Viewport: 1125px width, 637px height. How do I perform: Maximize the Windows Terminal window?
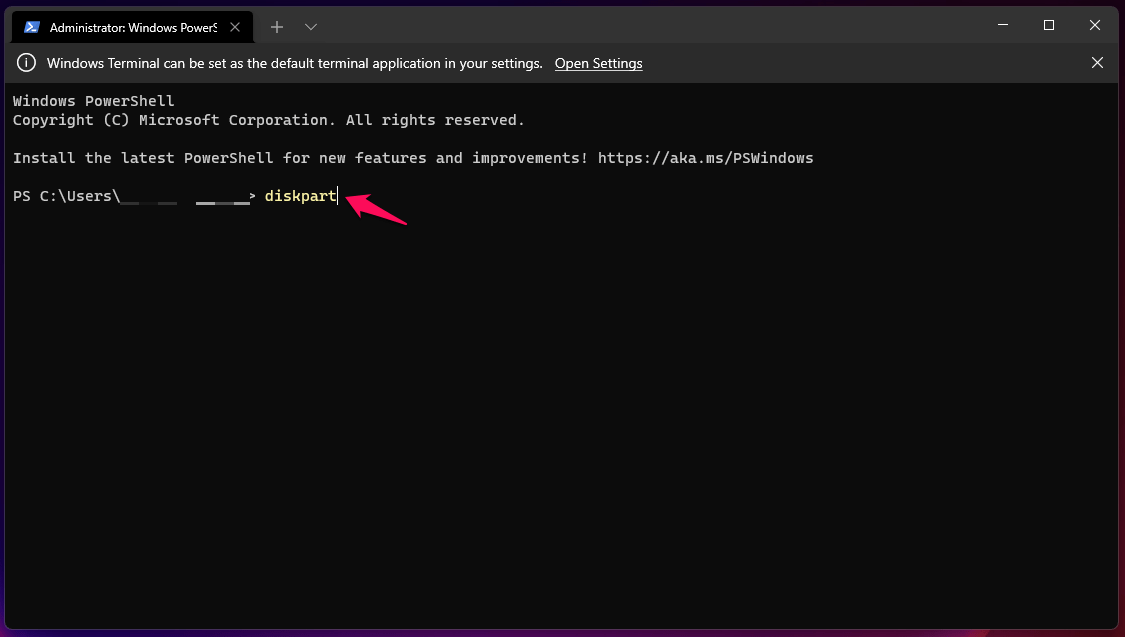point(1049,25)
